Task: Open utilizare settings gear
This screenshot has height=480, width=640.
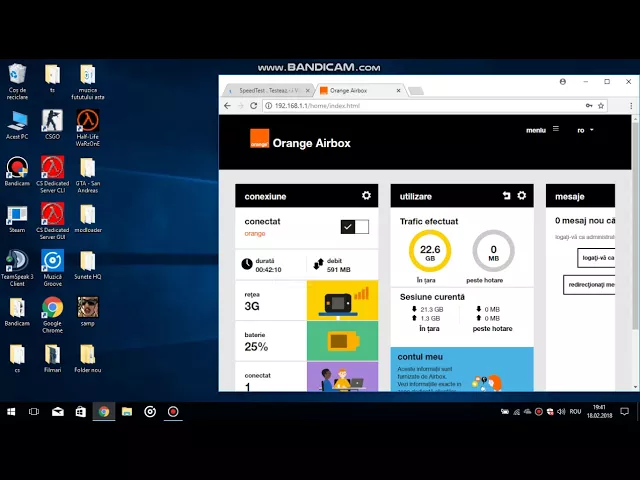Action: click(x=522, y=196)
